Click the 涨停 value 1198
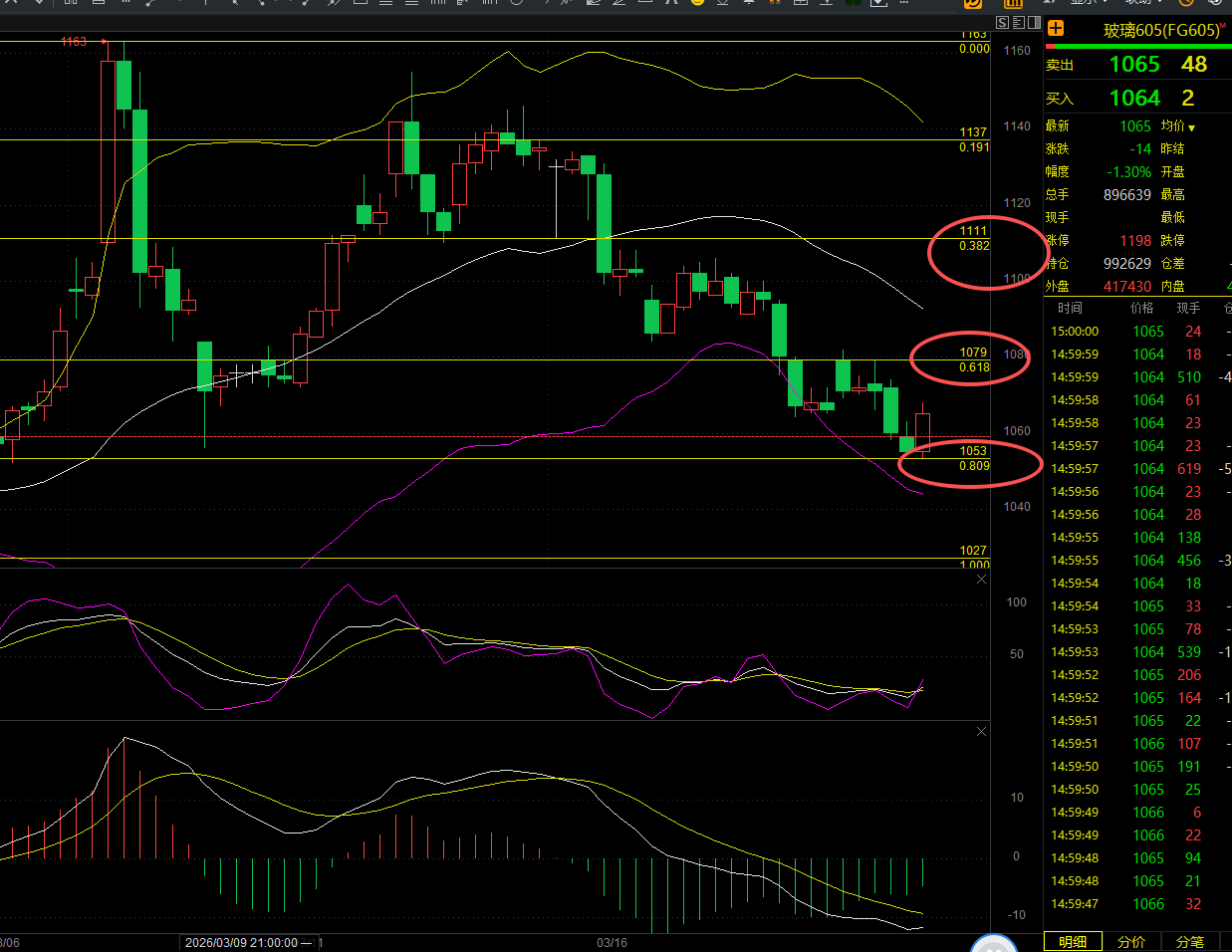The width and height of the screenshot is (1232, 952). 1135,241
